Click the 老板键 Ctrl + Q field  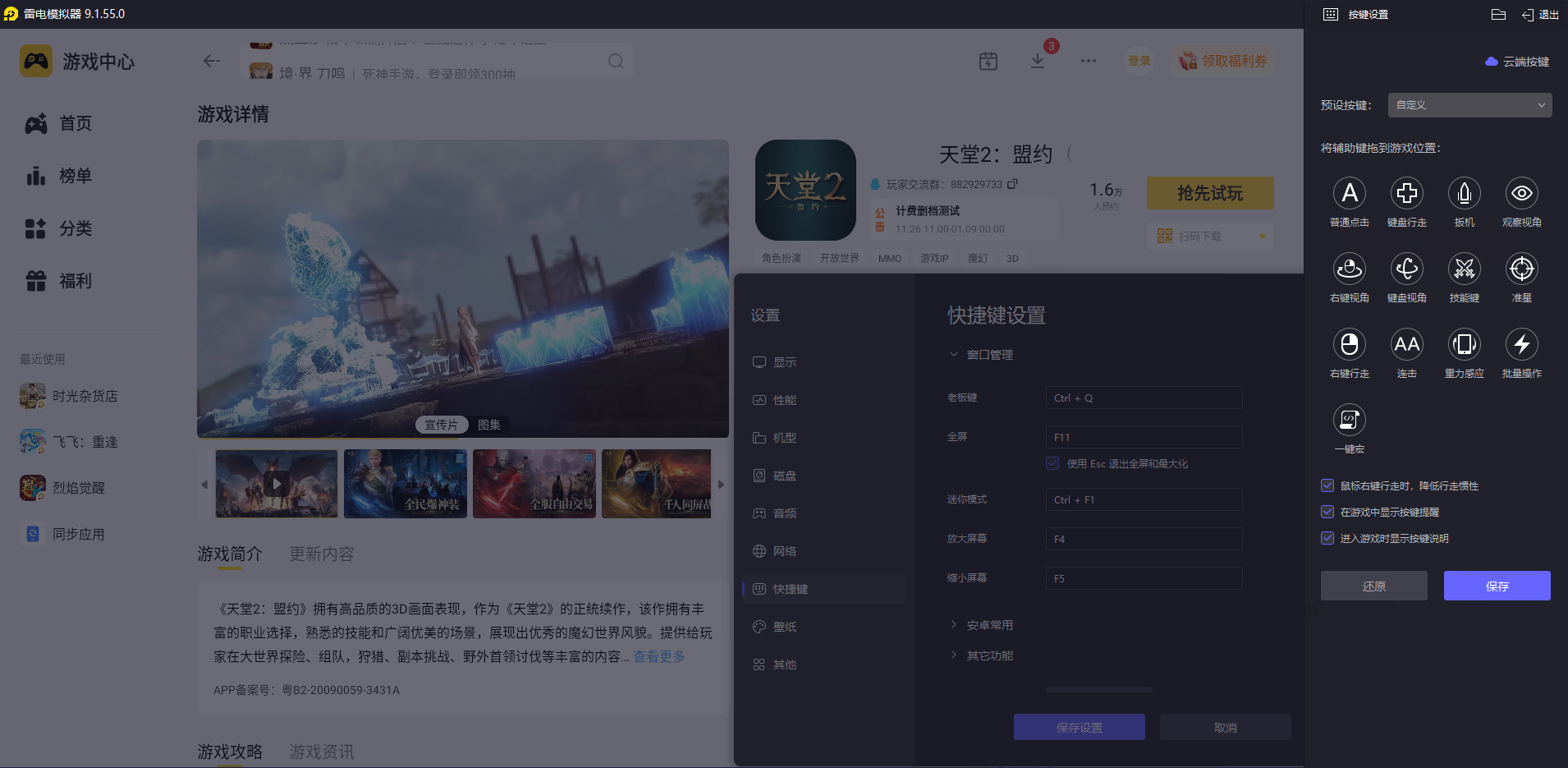1144,398
